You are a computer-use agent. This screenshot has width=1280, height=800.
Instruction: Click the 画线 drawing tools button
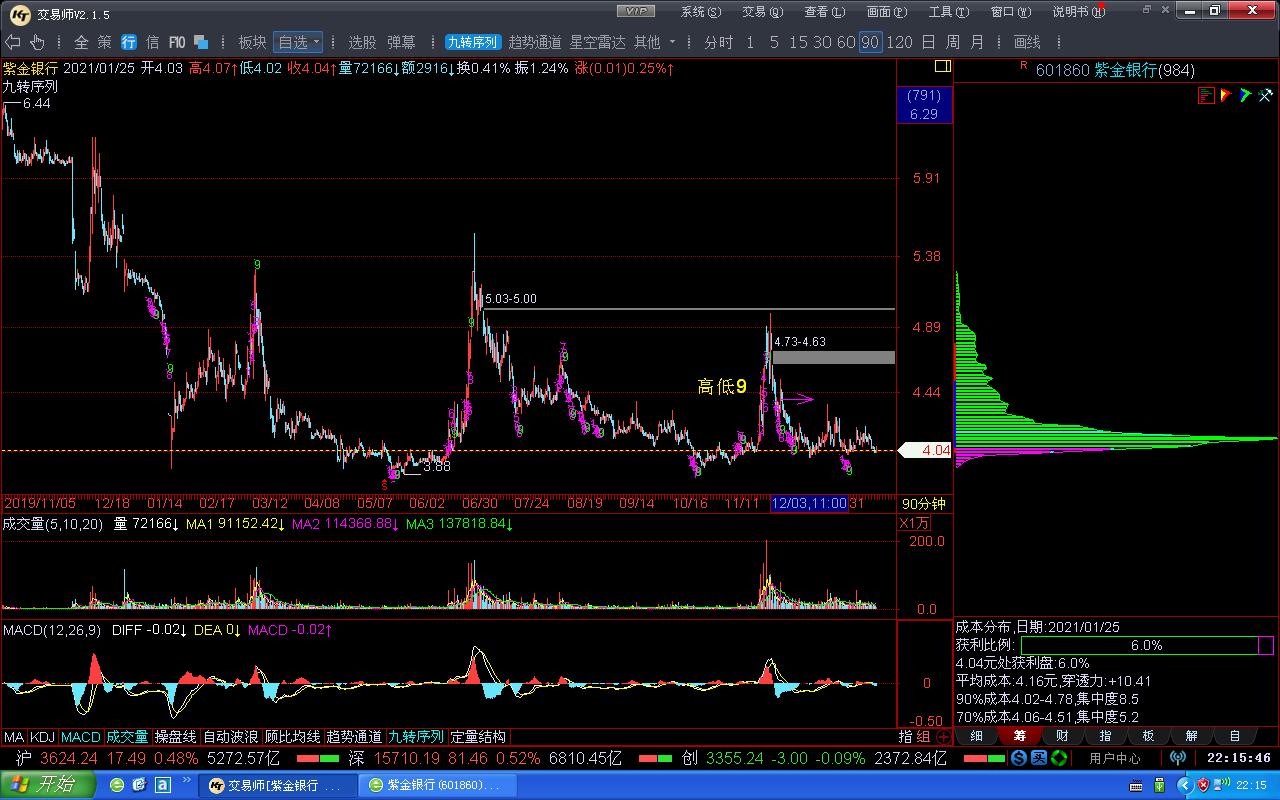click(1027, 42)
